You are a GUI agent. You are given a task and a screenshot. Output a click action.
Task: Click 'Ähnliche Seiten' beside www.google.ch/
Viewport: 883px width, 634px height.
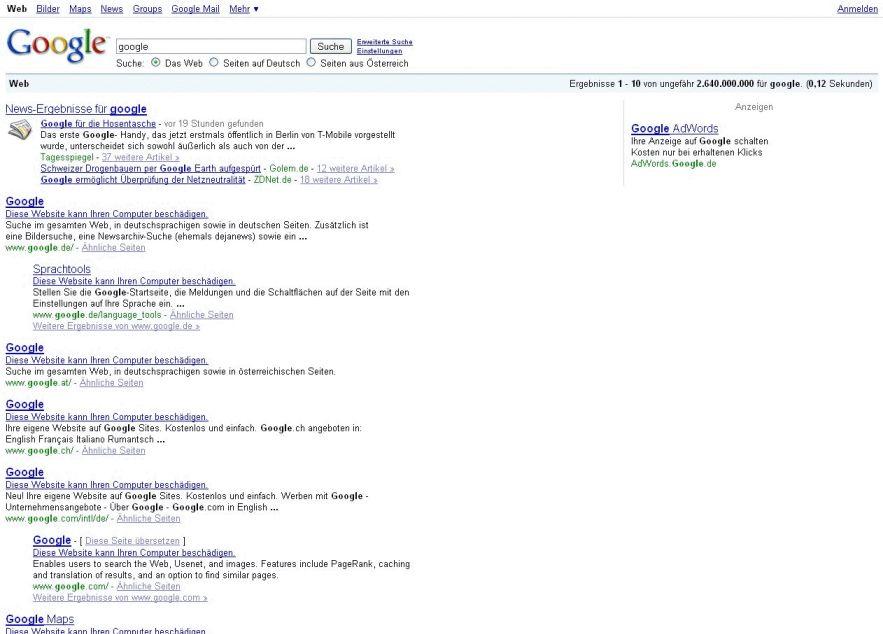[113, 450]
